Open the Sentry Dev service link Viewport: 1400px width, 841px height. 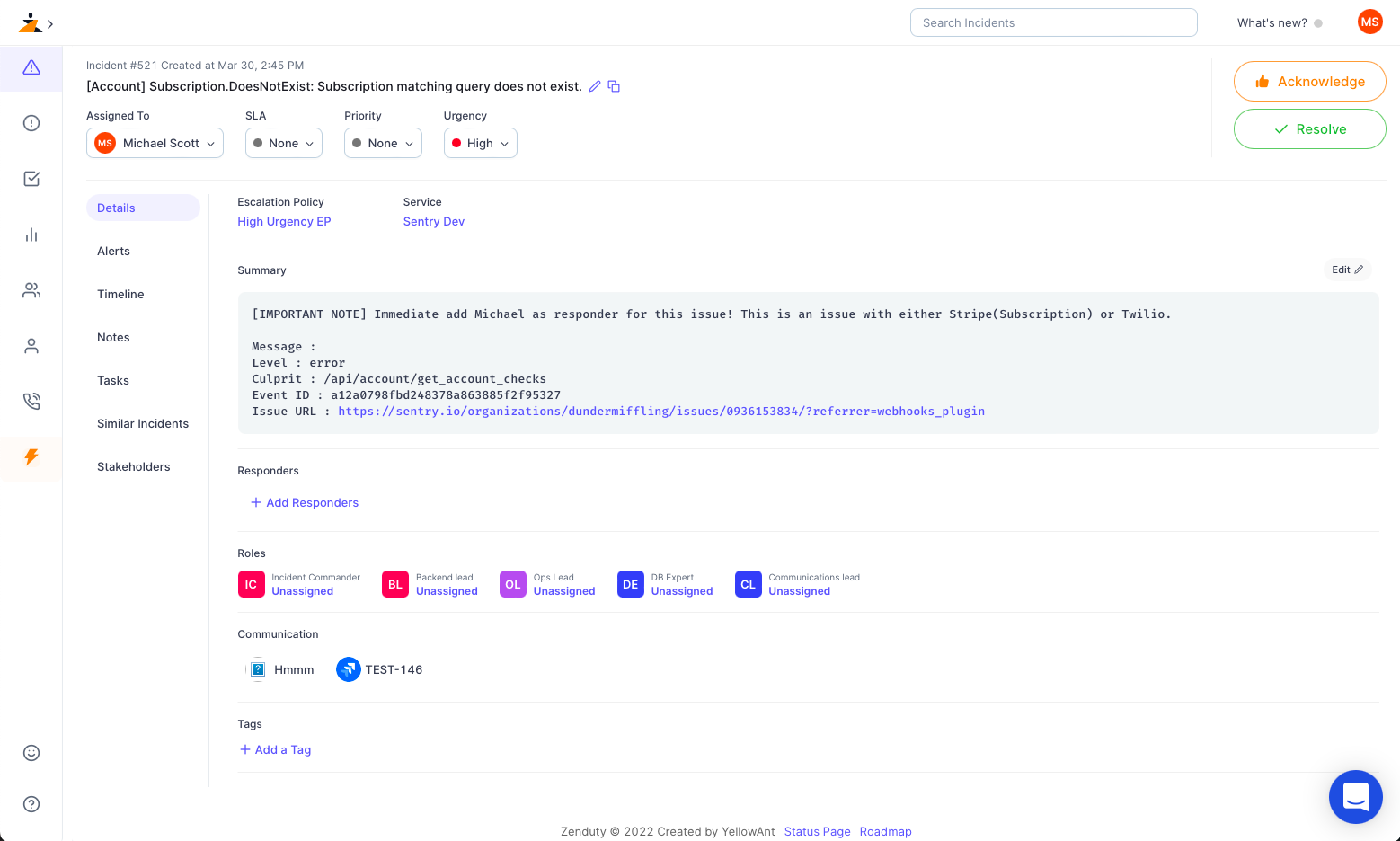coord(434,221)
